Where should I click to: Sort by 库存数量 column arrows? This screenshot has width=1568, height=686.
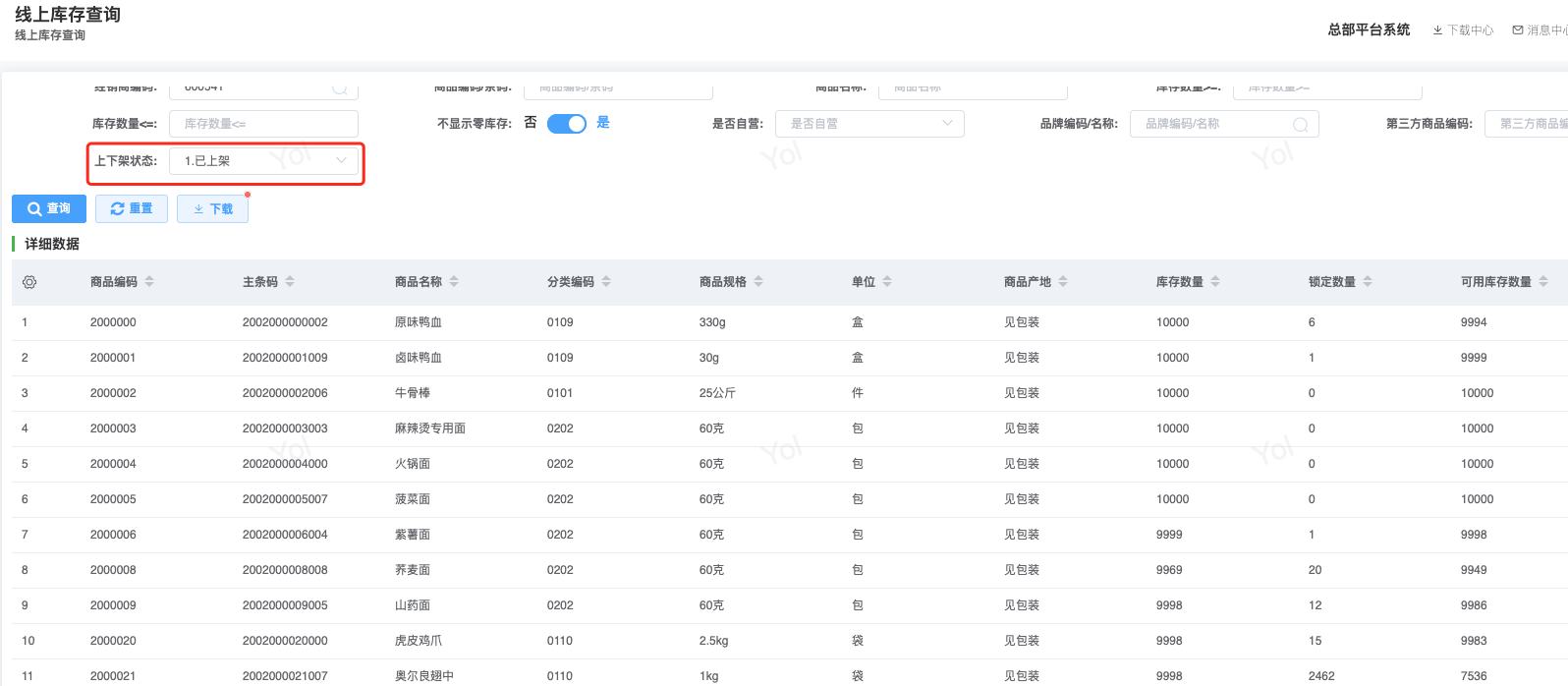(x=1215, y=282)
